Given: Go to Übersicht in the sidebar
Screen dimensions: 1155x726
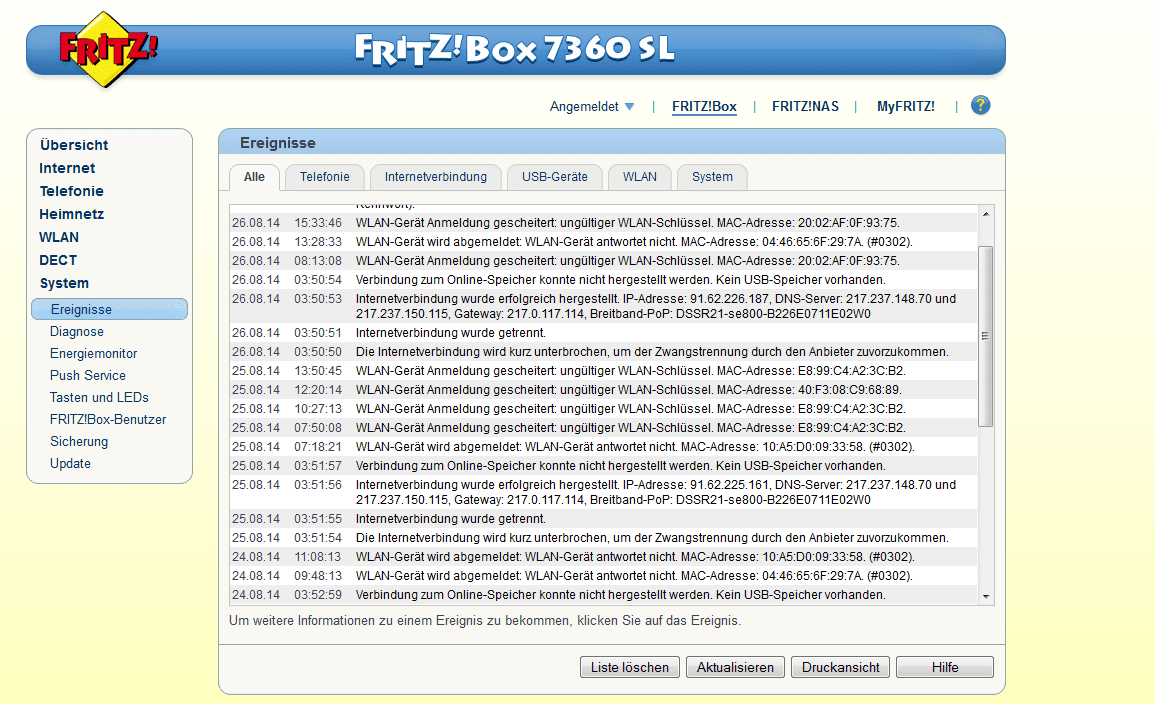Looking at the screenshot, I should coord(74,145).
